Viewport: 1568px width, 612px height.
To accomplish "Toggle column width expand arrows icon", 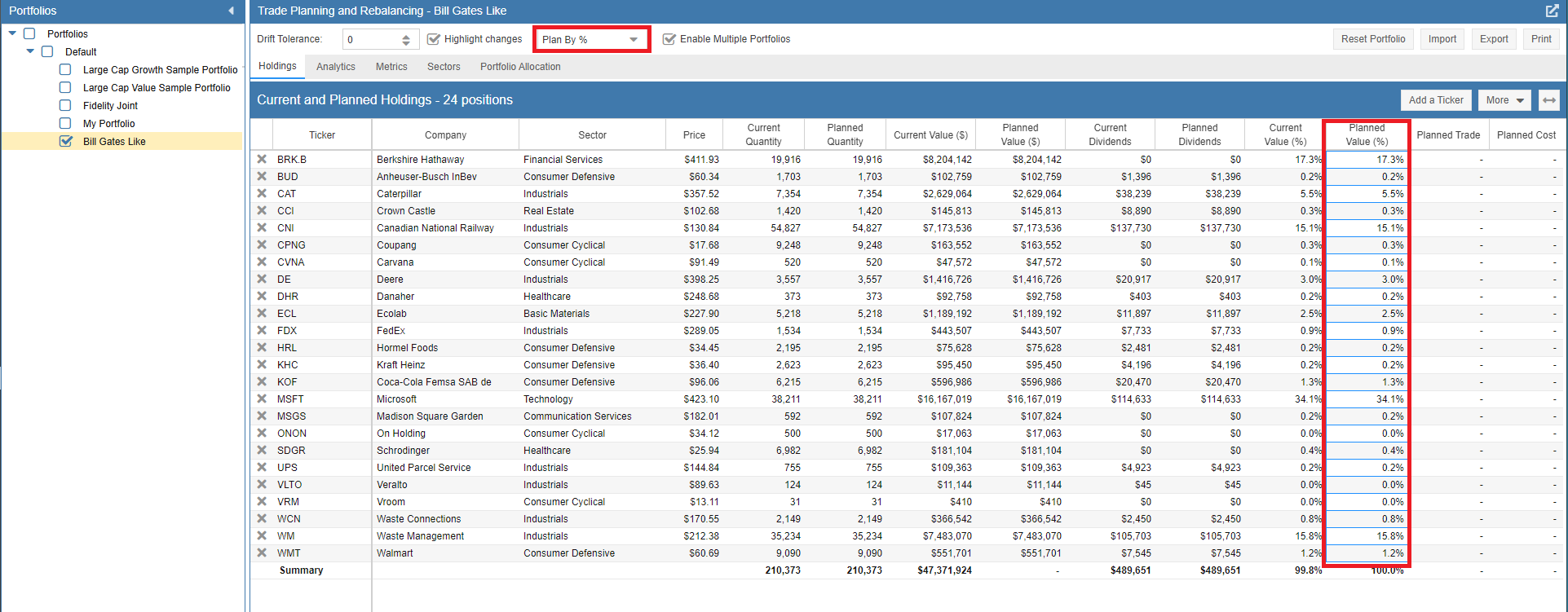I will tap(1549, 100).
